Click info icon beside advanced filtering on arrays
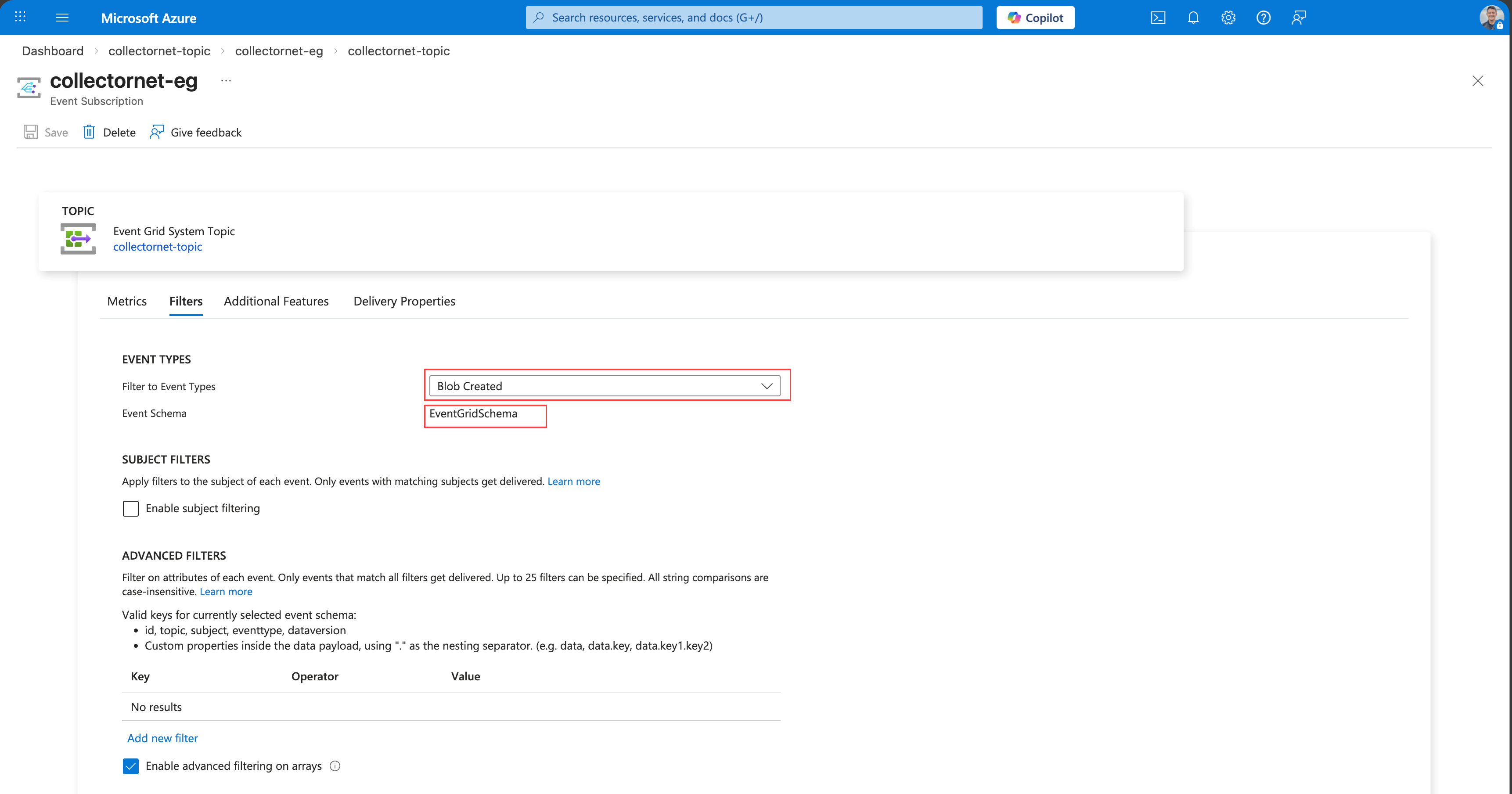This screenshot has height=794, width=1512. [335, 766]
